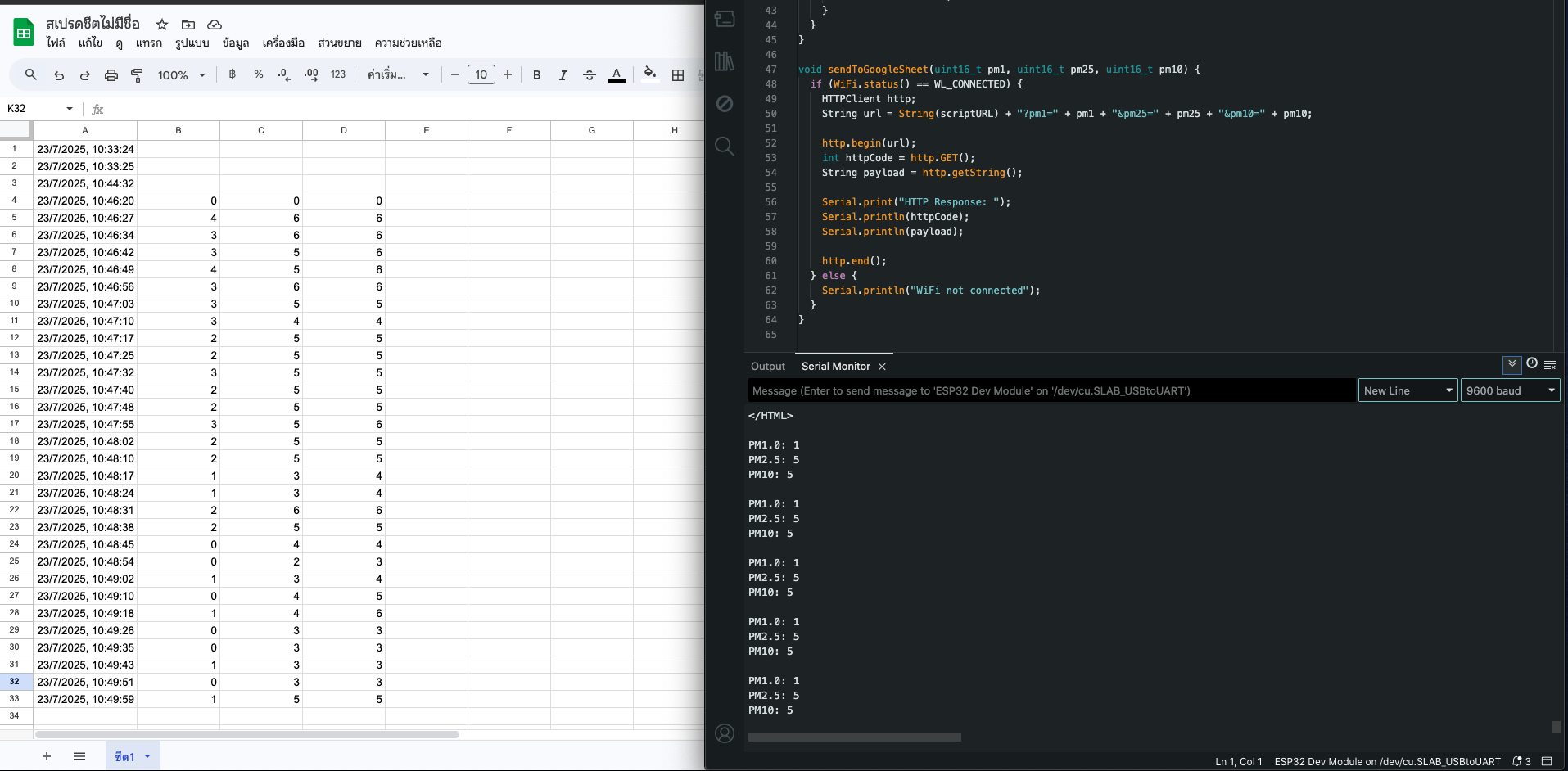Click the undo arrow in Sheets
Viewport: 1568px width, 771px height.
59,75
